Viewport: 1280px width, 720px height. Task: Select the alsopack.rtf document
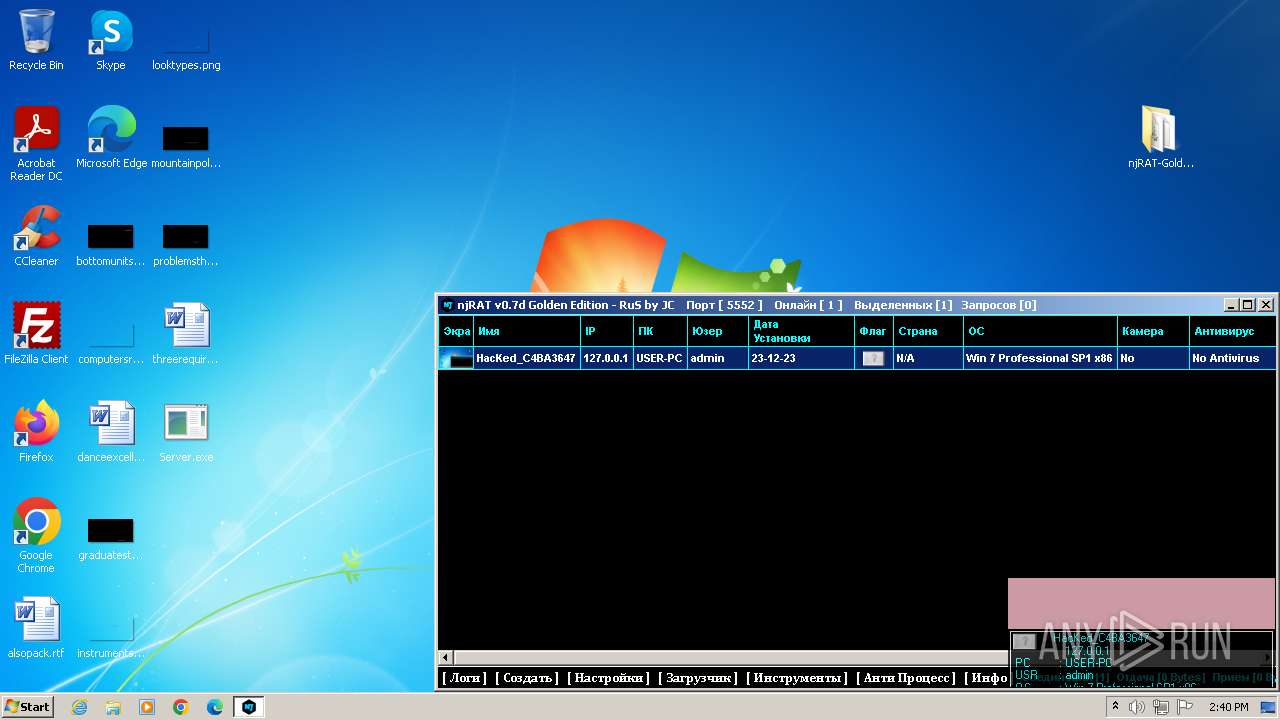[36, 628]
